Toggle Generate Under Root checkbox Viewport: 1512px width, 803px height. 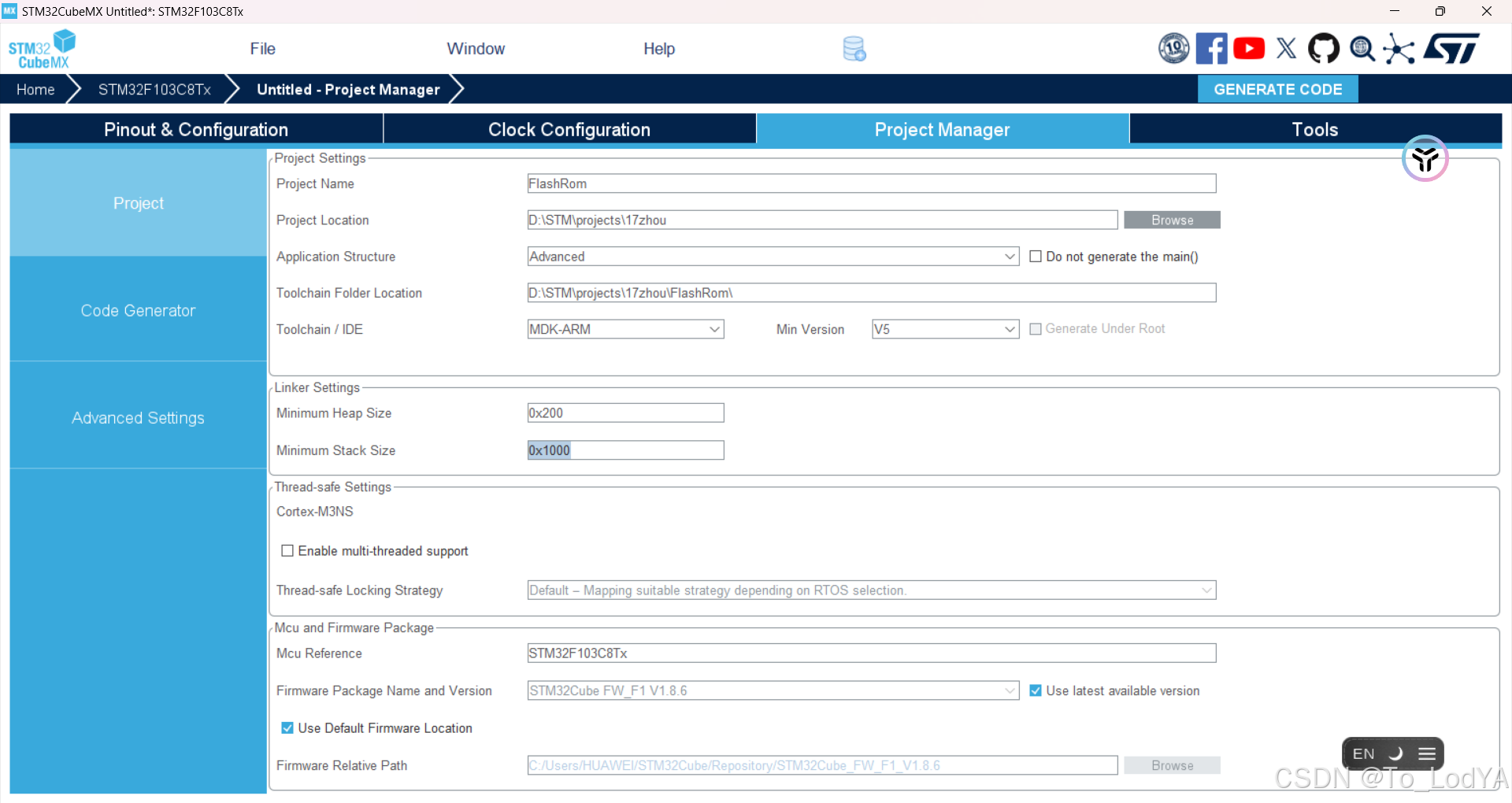click(x=1036, y=329)
